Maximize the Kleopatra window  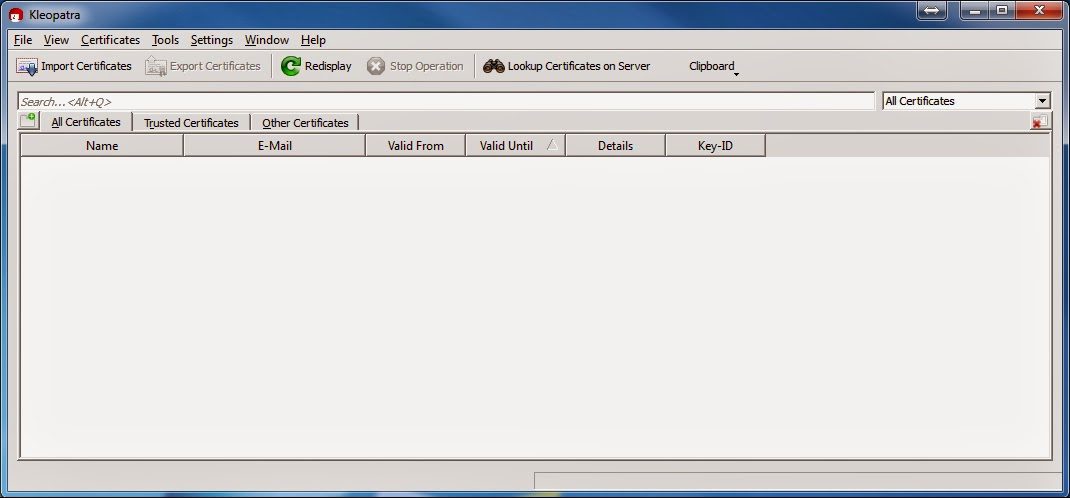click(1002, 10)
